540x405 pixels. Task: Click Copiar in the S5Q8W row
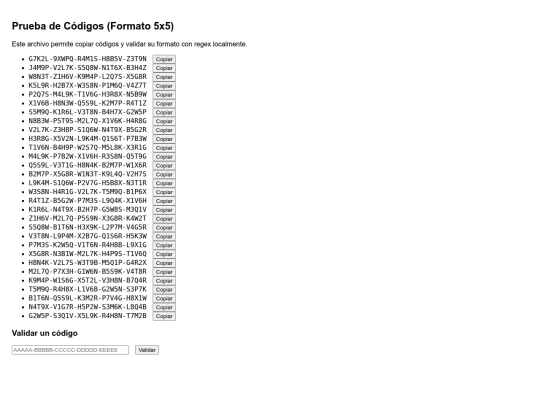164,228
